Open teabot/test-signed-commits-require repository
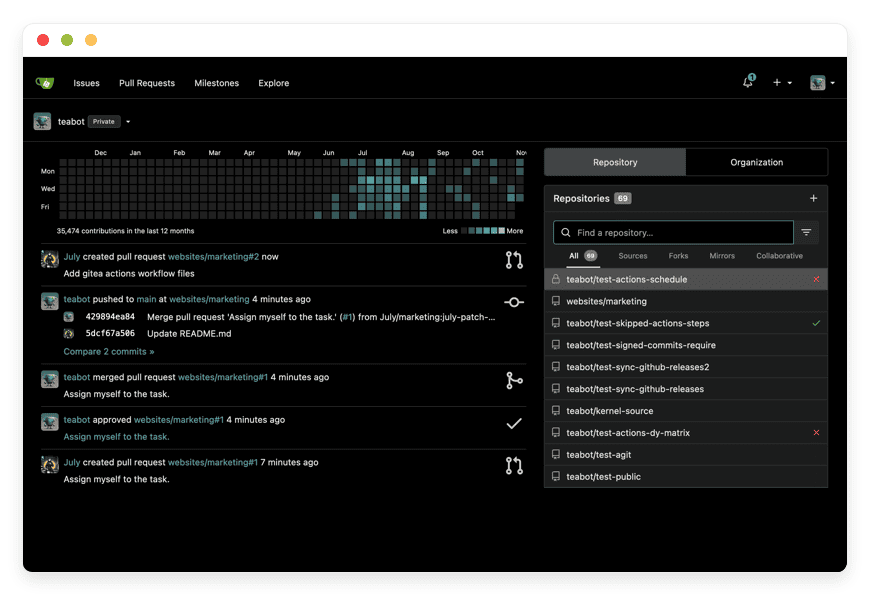 coord(641,345)
